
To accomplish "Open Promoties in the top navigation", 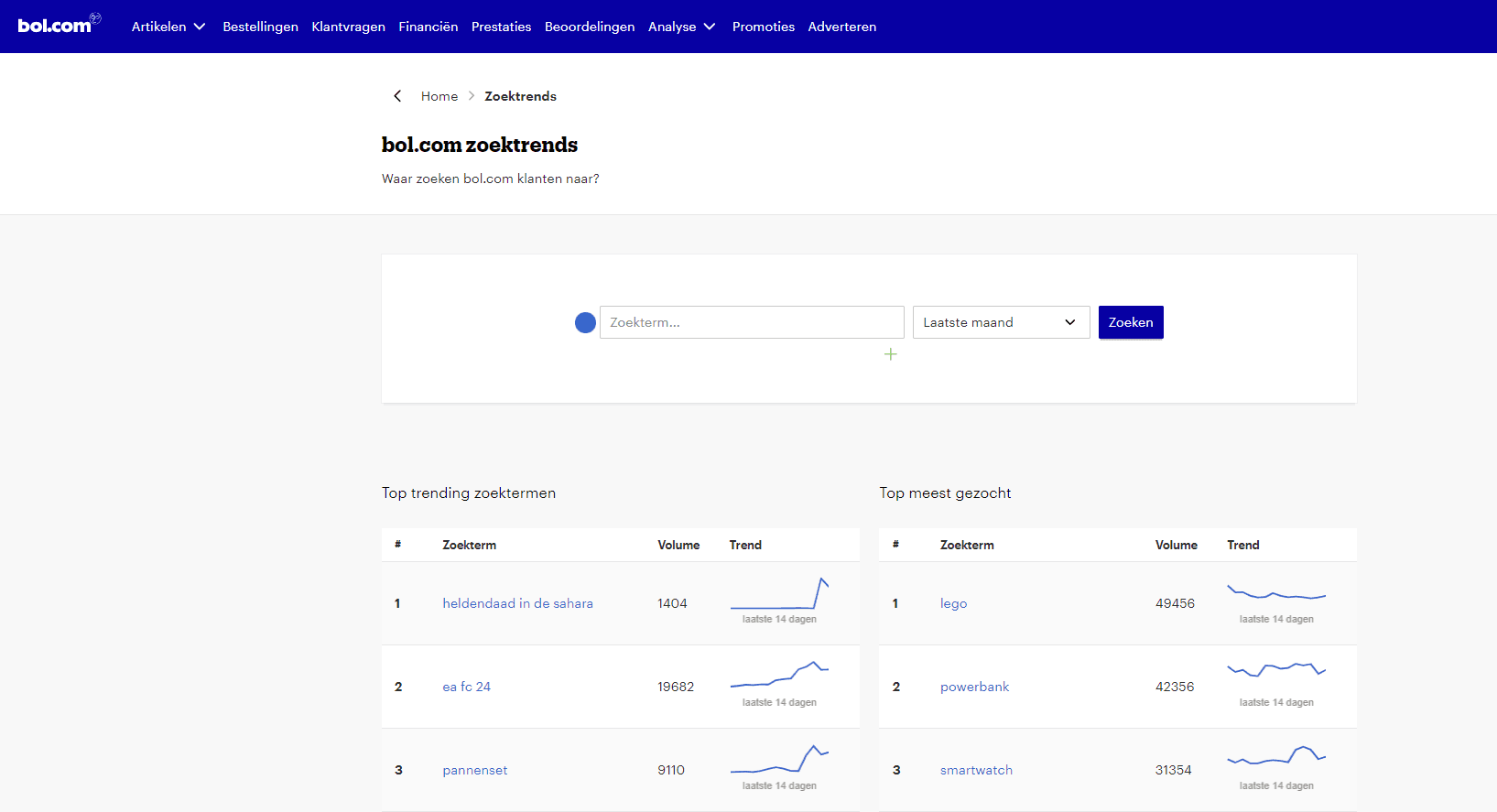I will pos(764,27).
